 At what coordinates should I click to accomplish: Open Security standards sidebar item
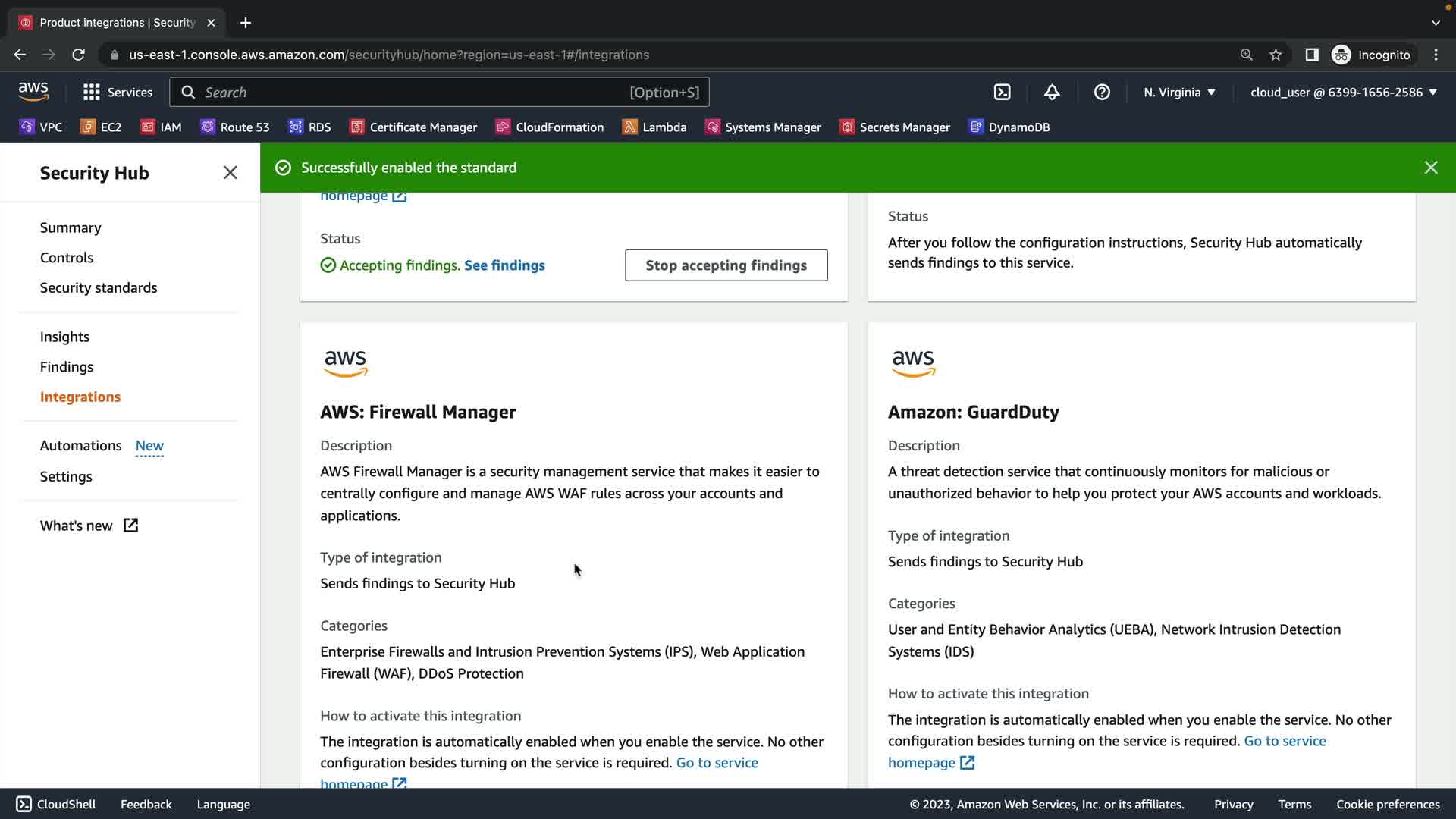pyautogui.click(x=99, y=288)
